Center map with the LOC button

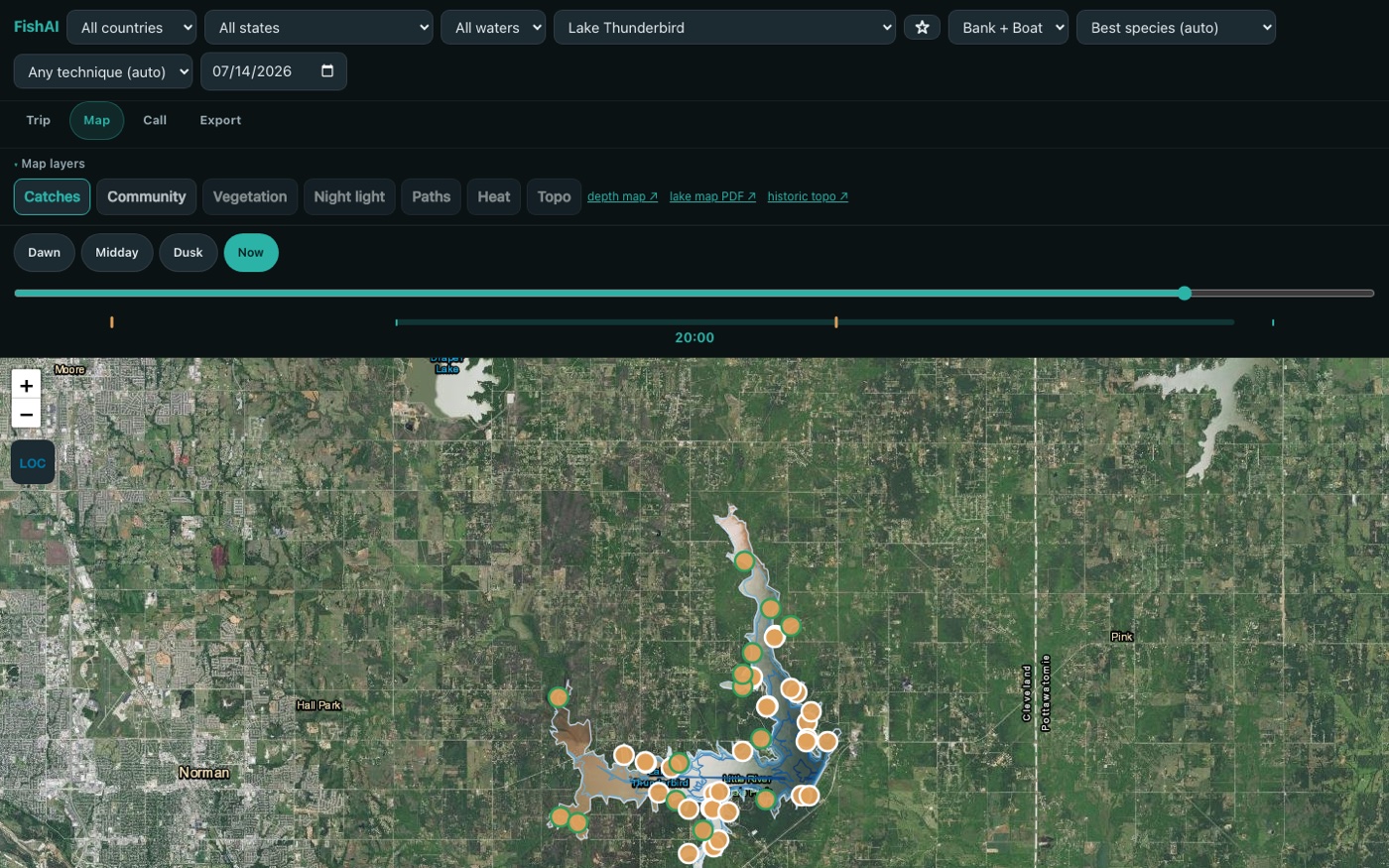point(33,463)
